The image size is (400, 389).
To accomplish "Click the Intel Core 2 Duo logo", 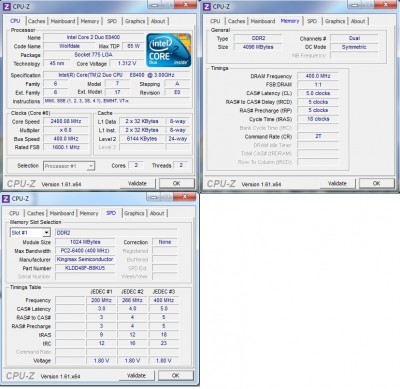I will (168, 50).
